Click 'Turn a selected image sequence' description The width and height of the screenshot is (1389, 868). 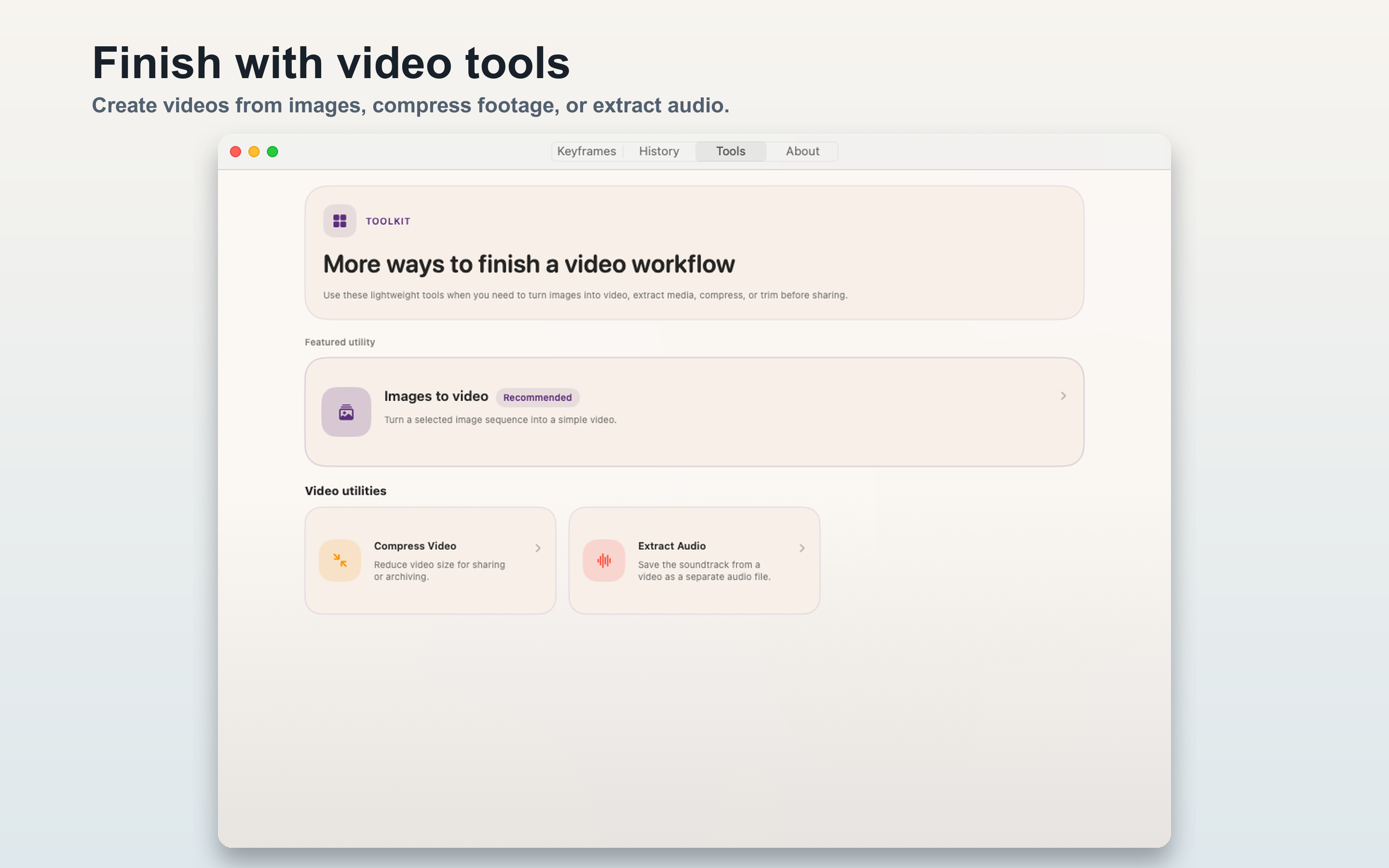coord(501,420)
